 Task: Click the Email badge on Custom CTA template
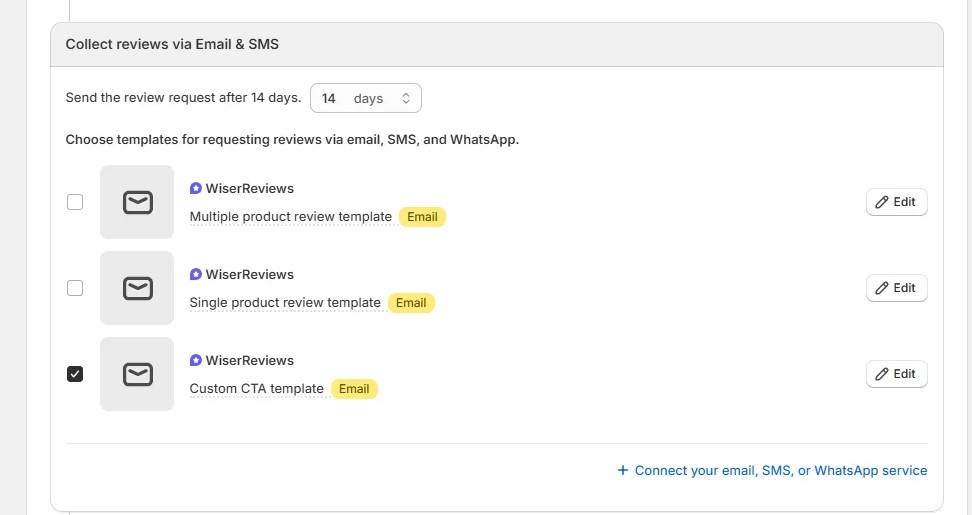point(354,389)
